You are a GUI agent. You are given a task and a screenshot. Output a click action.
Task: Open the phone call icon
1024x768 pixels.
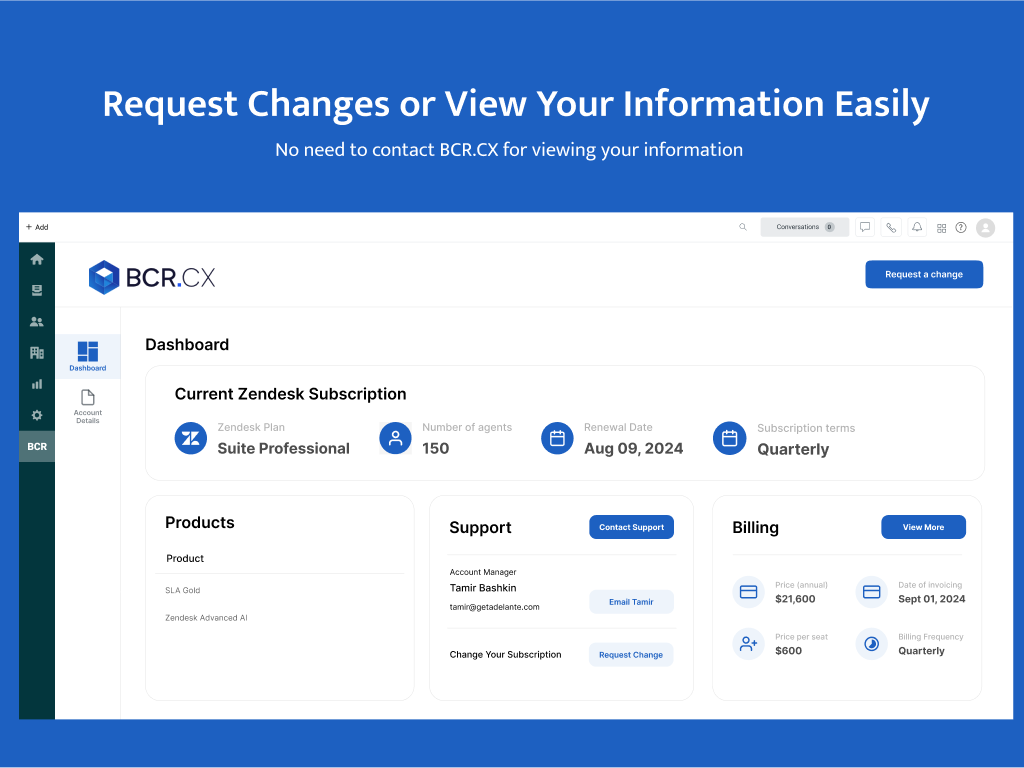(891, 227)
